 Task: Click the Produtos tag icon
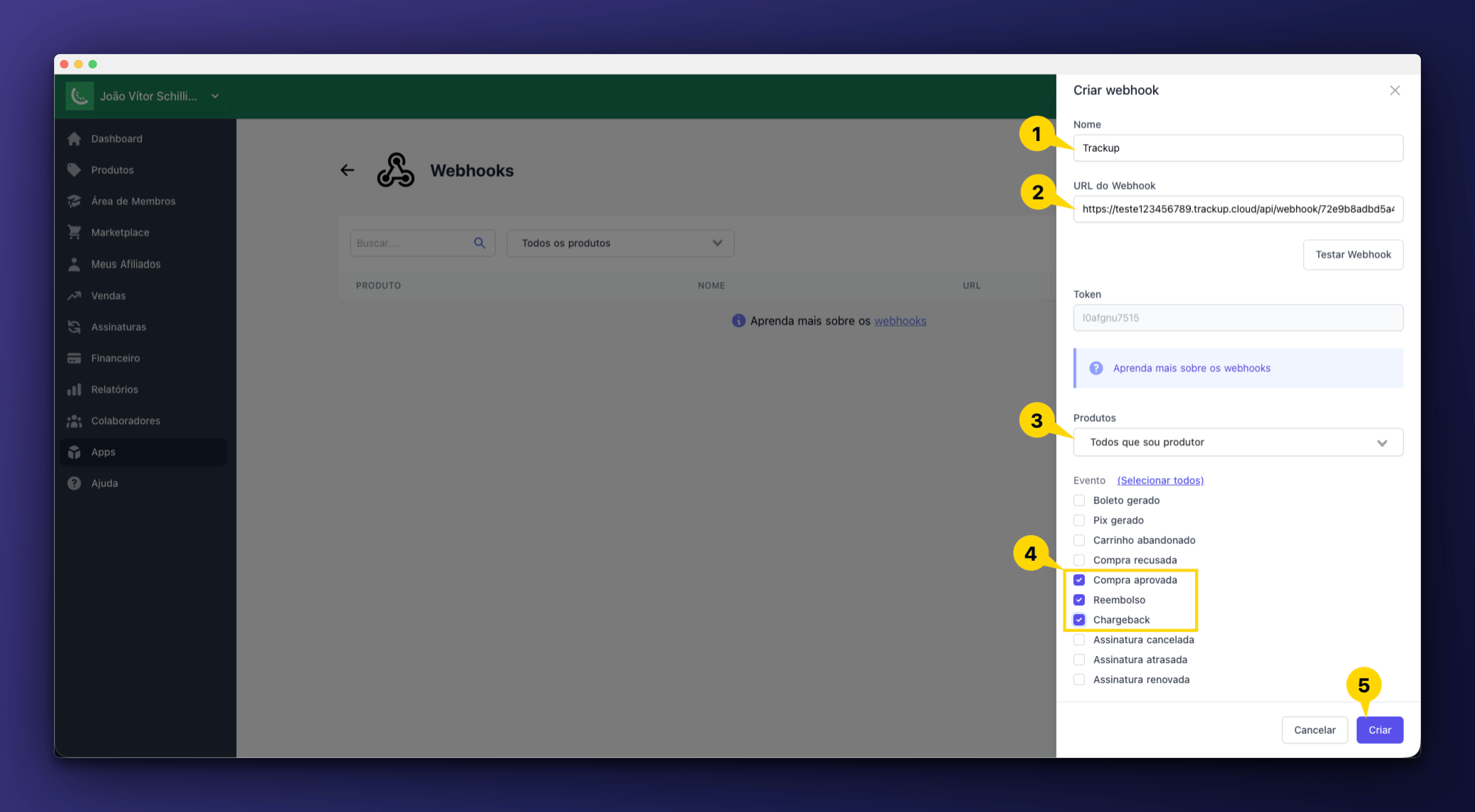[74, 170]
